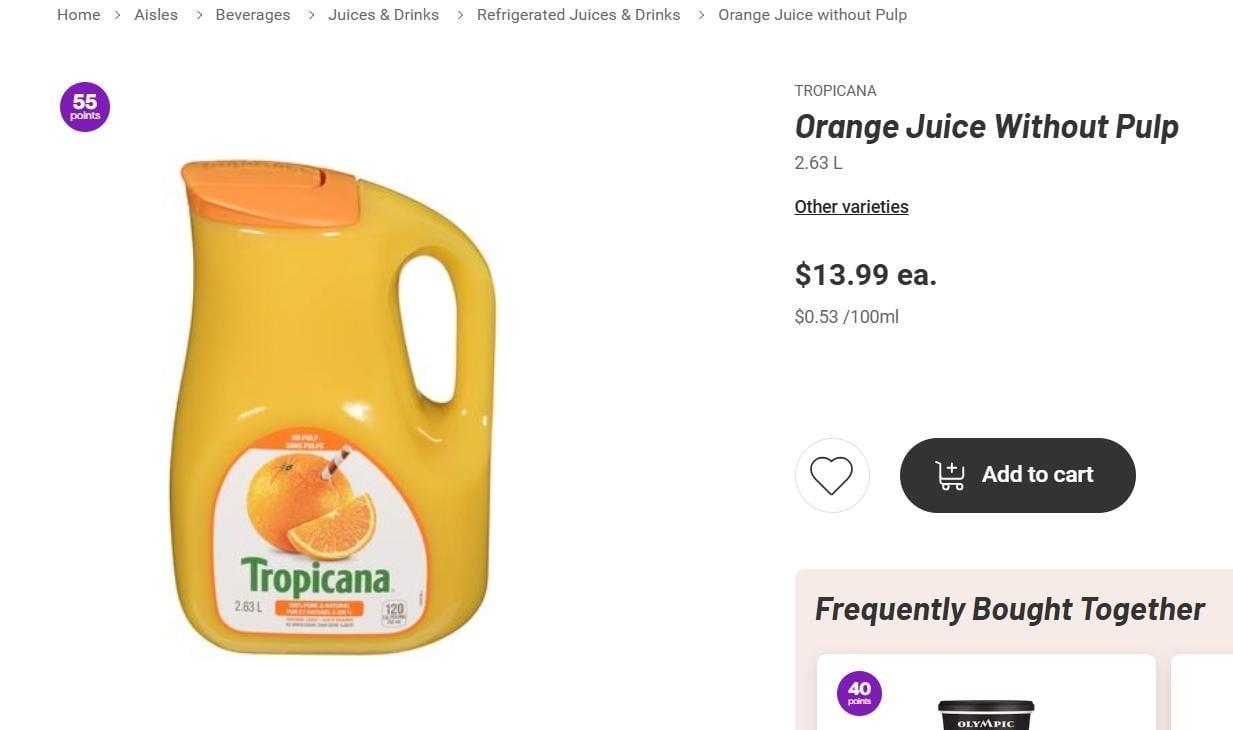
Task: Click the chevron right after Home breadcrumb
Action: click(117, 15)
